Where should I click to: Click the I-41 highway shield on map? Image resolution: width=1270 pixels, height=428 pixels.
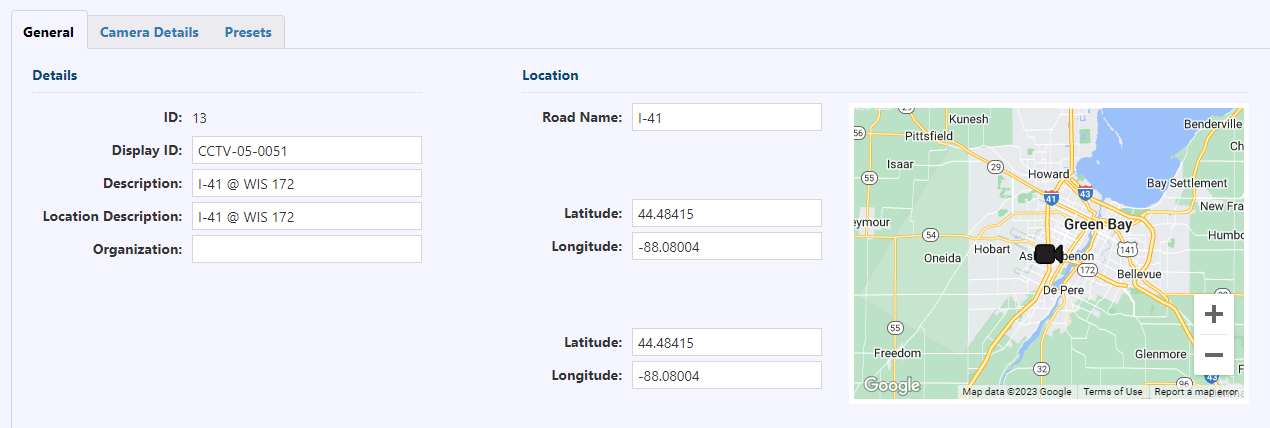coord(1050,199)
